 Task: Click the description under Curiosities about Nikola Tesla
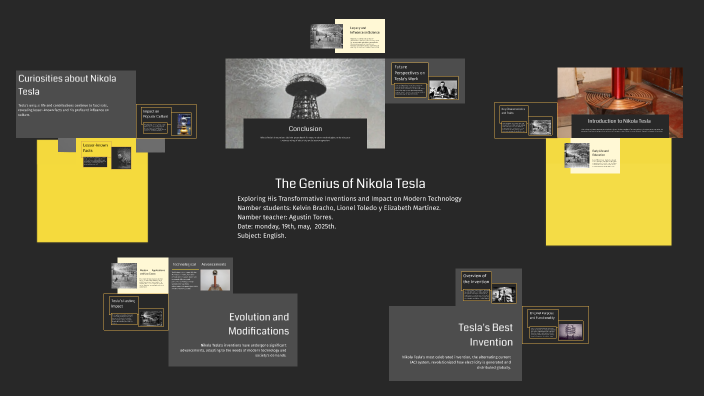pos(63,110)
